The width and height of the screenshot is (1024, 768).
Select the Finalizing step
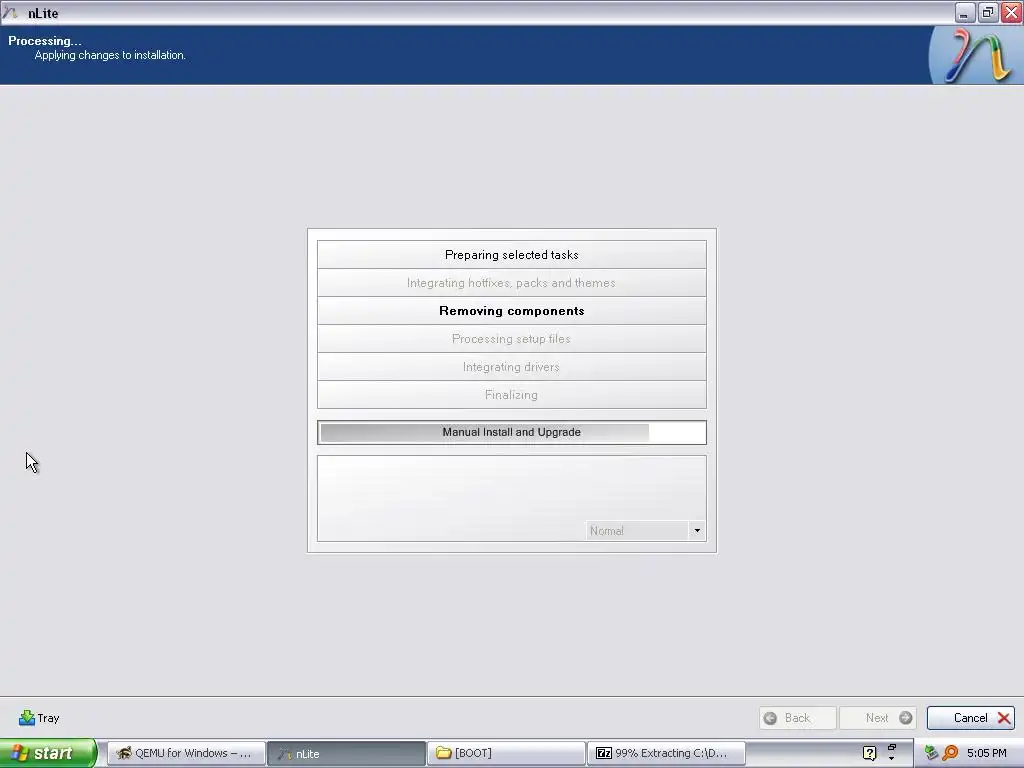tap(511, 395)
